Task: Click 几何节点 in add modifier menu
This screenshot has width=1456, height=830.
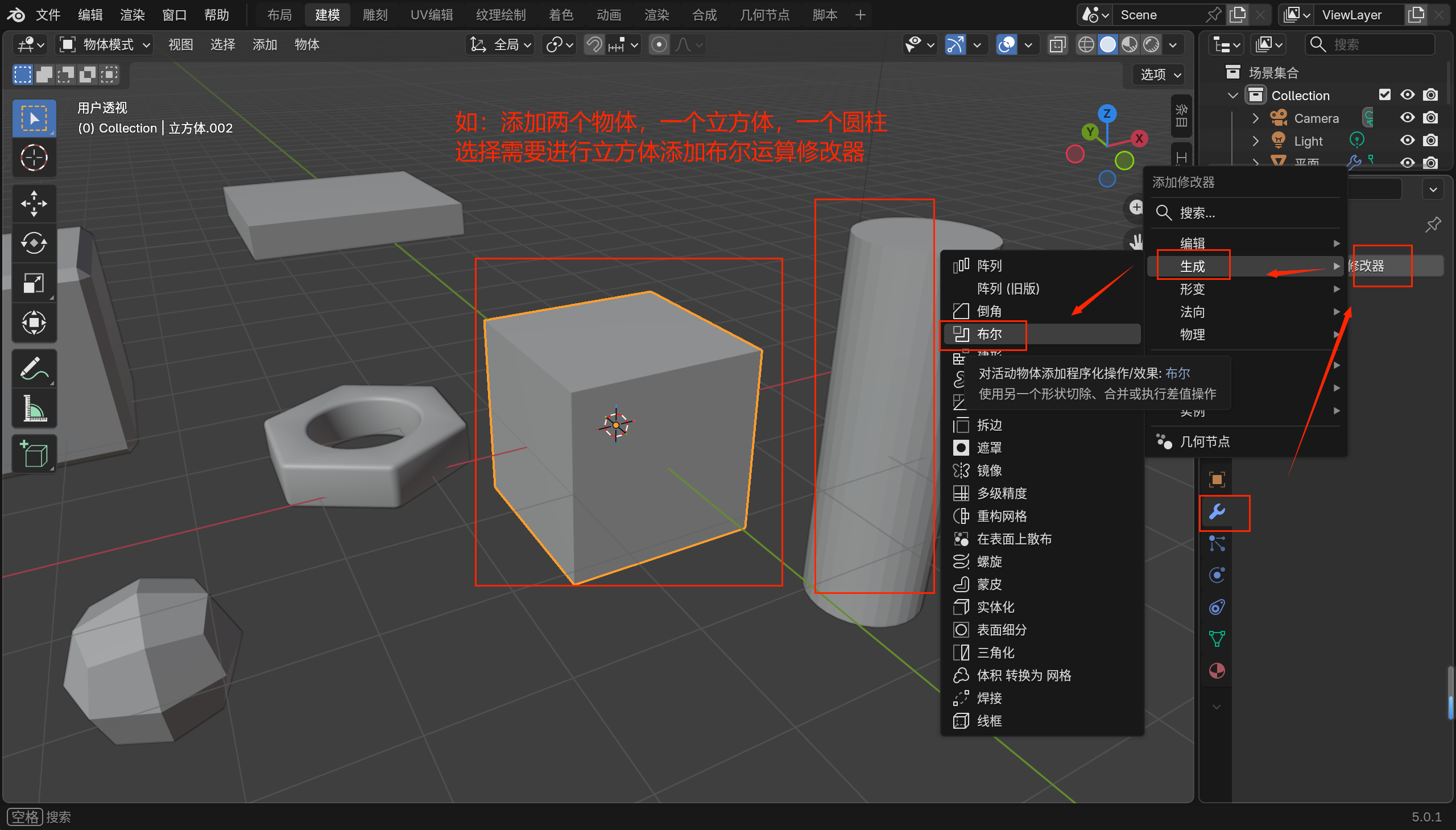Action: [x=1205, y=442]
